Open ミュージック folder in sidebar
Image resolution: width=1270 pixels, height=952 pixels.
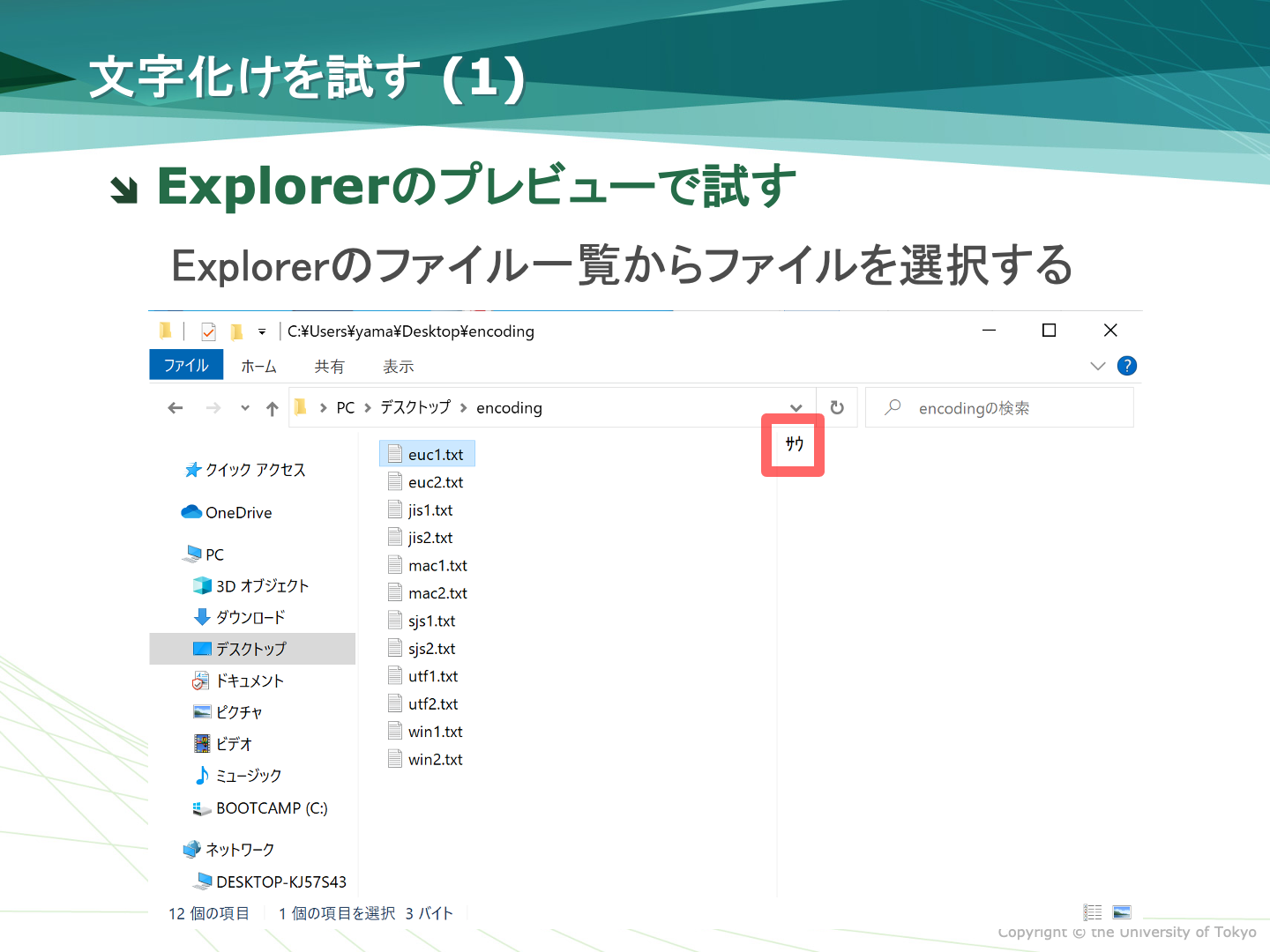[237, 776]
